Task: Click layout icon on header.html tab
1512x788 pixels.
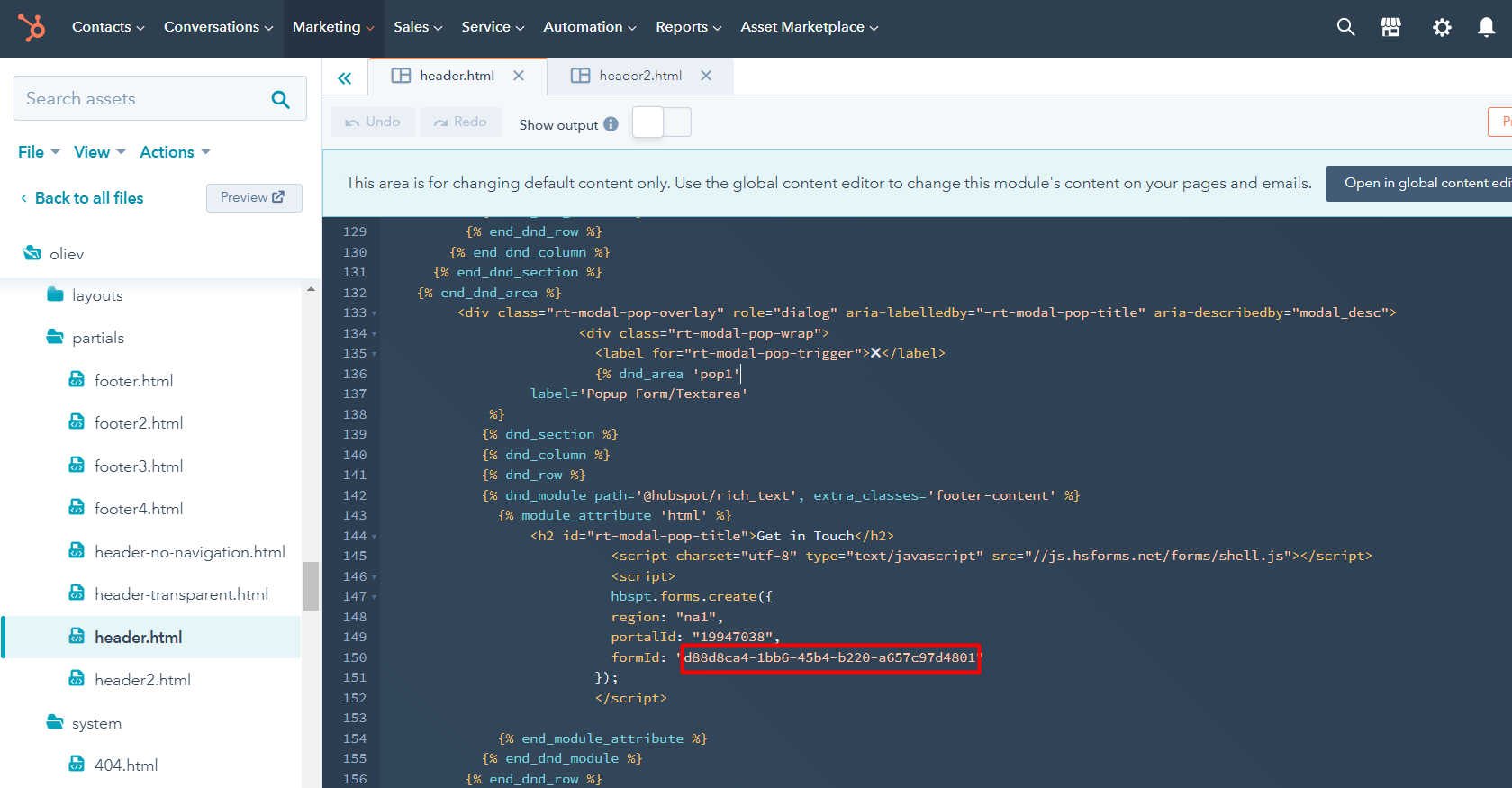Action: [401, 76]
